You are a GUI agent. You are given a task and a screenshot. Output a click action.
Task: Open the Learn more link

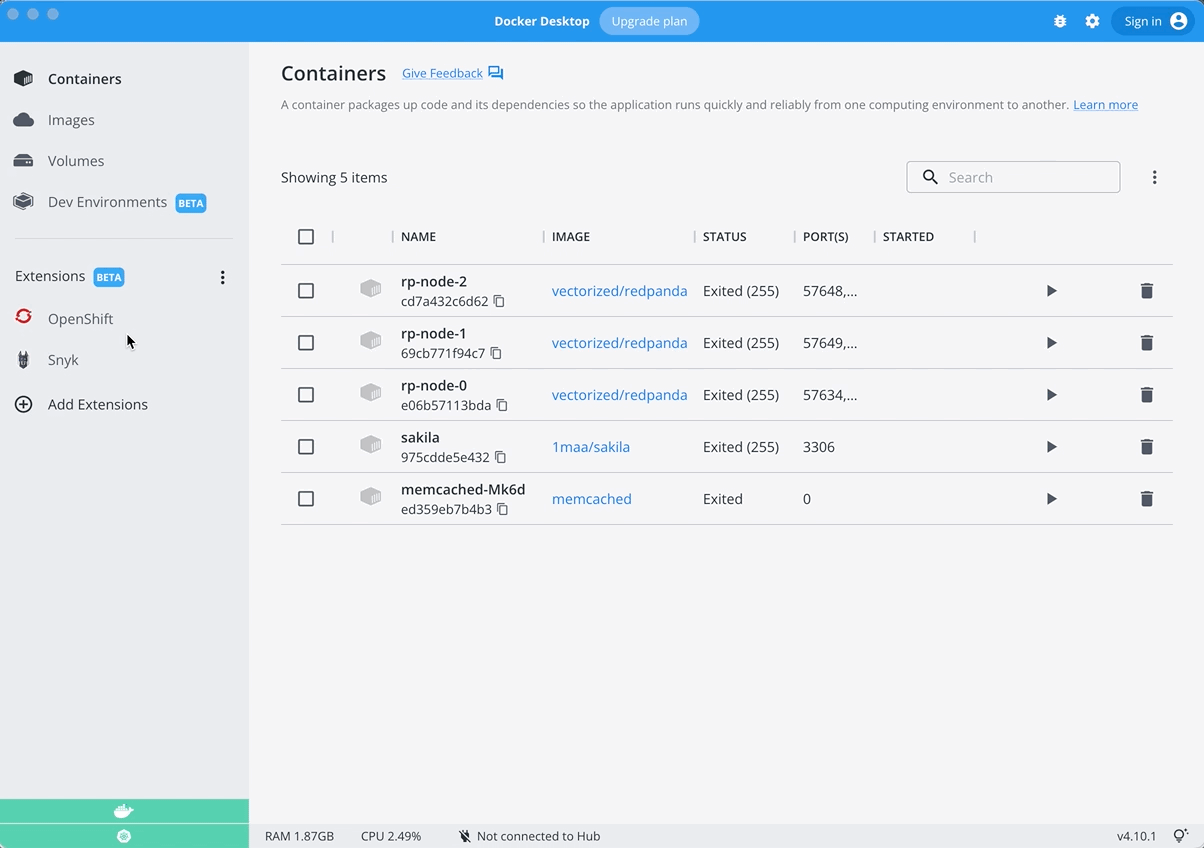(x=1105, y=105)
